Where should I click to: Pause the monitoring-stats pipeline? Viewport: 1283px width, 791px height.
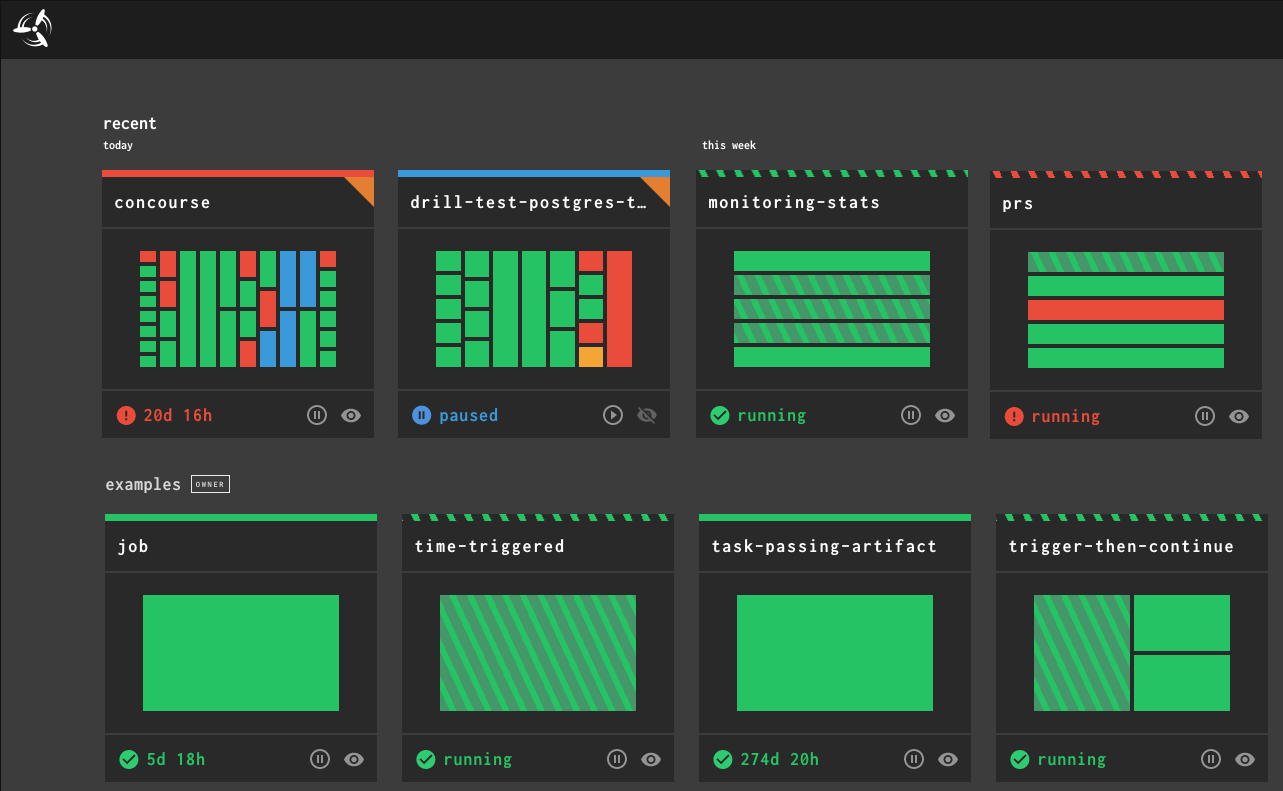pyautogui.click(x=910, y=415)
